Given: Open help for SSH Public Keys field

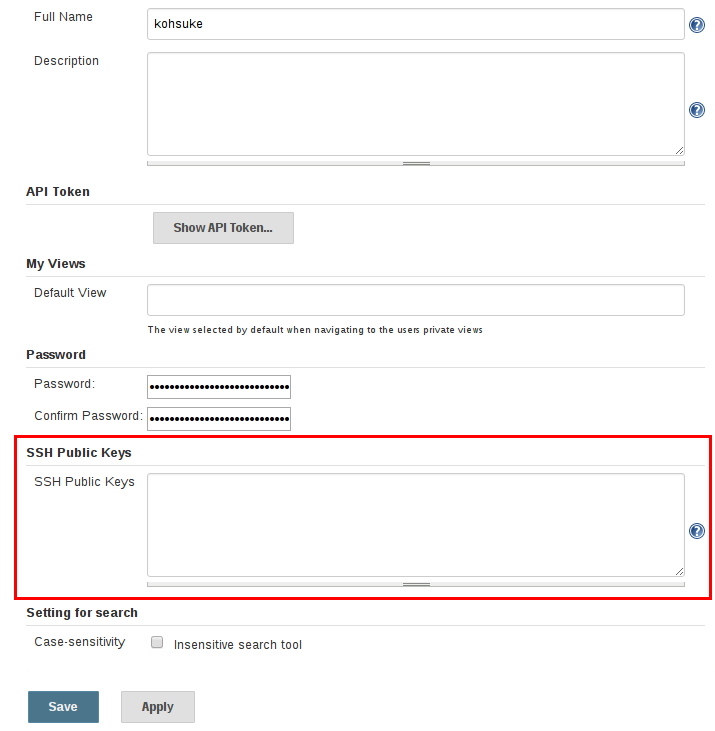Looking at the screenshot, I should [x=697, y=531].
